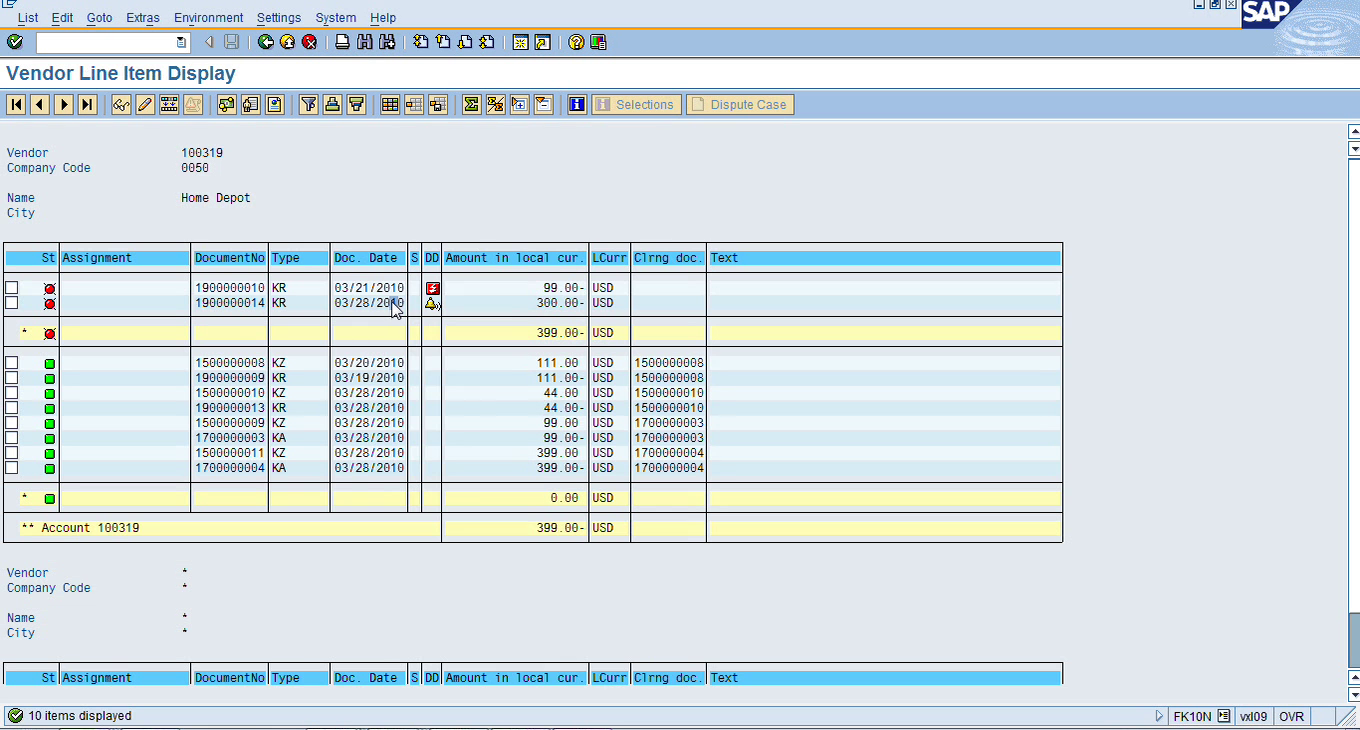Image resolution: width=1360 pixels, height=730 pixels.
Task: Click the Print icon in standard toolbar
Action: tap(343, 42)
